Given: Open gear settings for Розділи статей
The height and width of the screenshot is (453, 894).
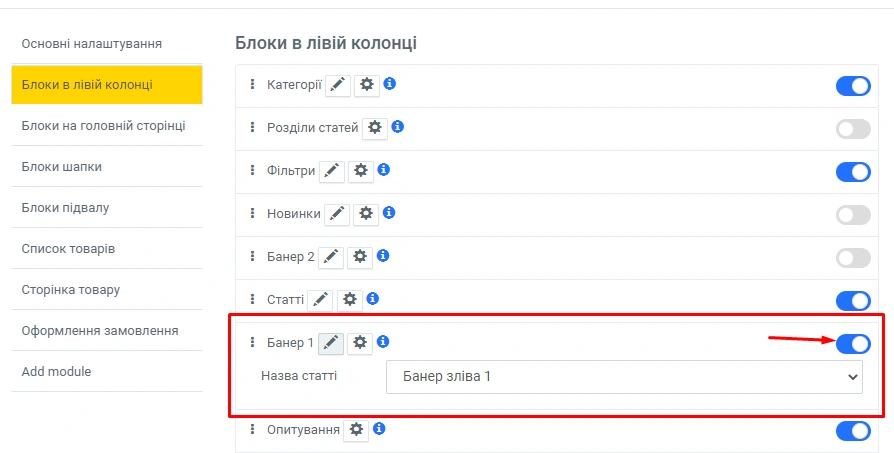Looking at the screenshot, I should (375, 128).
